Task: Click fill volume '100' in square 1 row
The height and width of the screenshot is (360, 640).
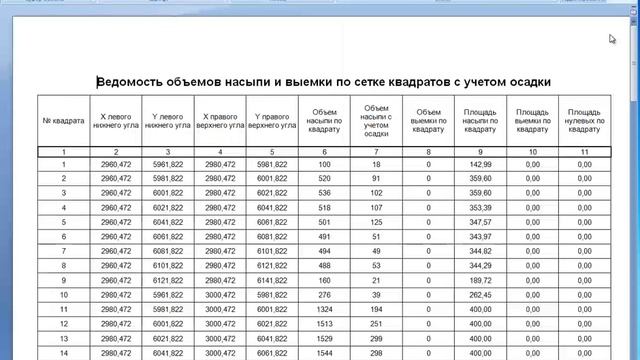Action: click(x=324, y=164)
